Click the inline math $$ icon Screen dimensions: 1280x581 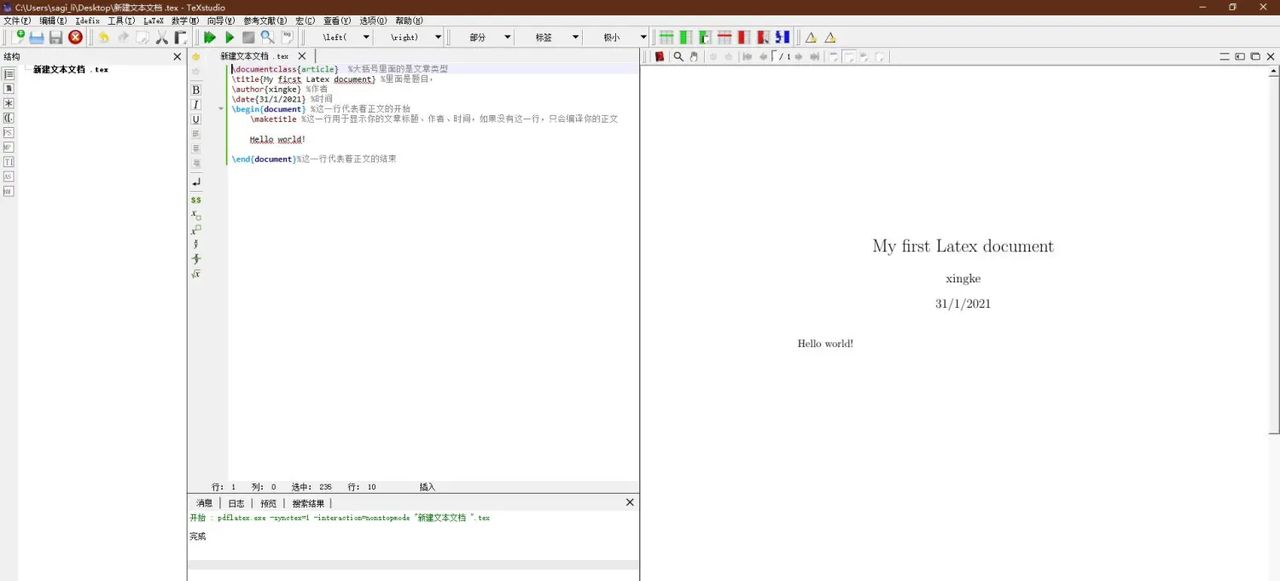tap(196, 200)
